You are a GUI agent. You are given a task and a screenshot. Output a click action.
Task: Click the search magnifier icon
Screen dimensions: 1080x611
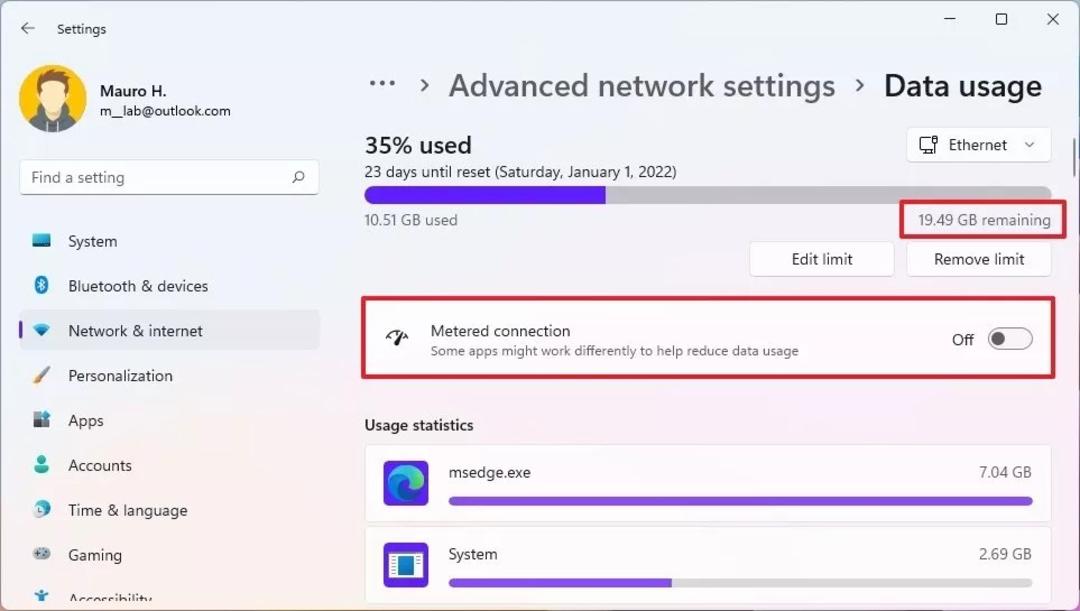click(x=298, y=177)
